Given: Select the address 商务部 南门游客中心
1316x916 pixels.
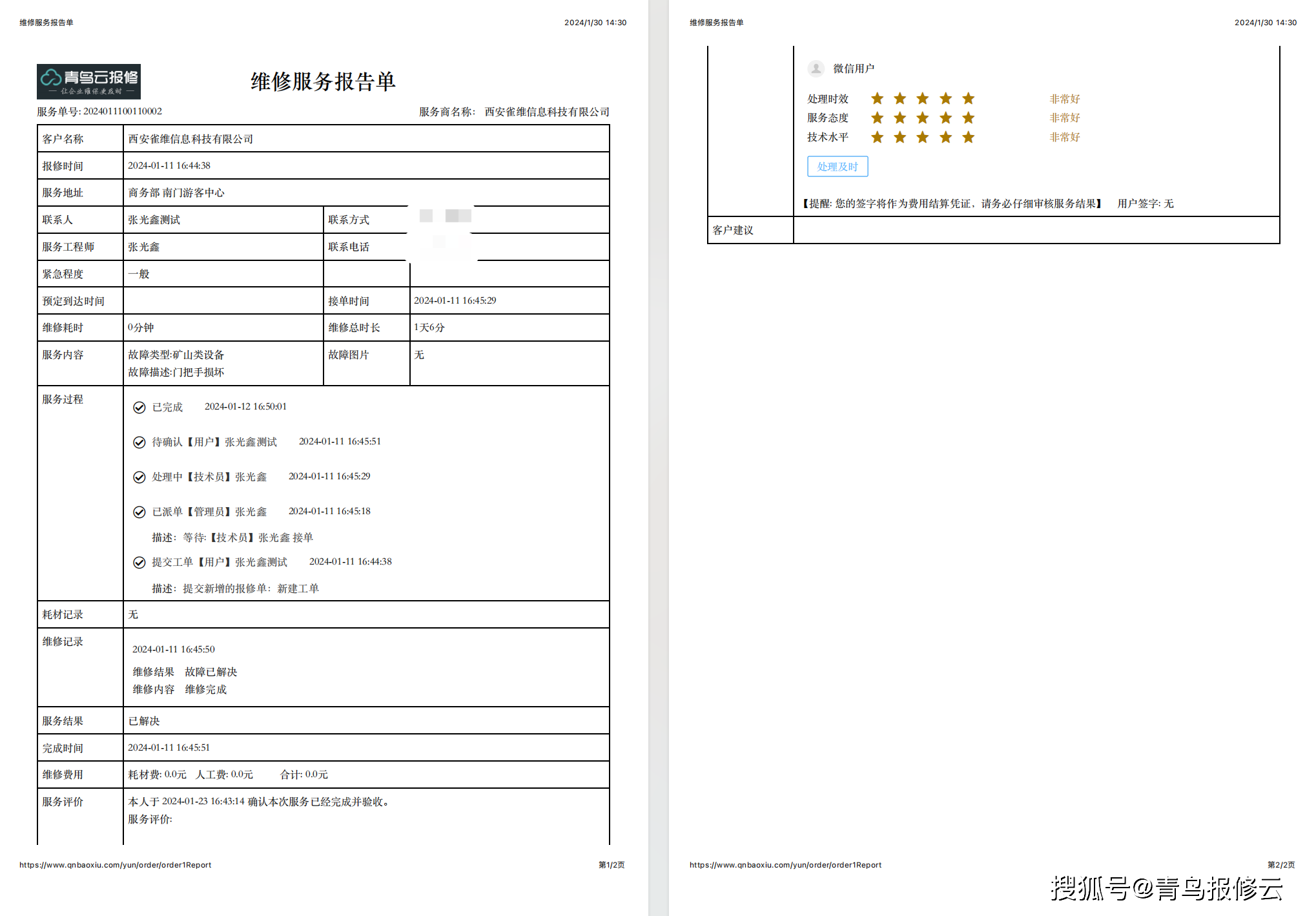Looking at the screenshot, I should point(176,193).
